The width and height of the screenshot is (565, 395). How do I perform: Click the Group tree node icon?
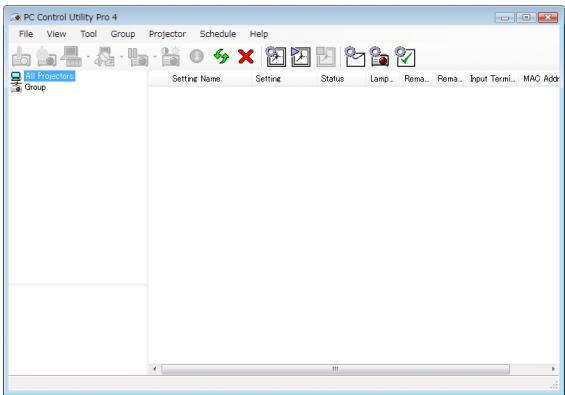coord(16,87)
